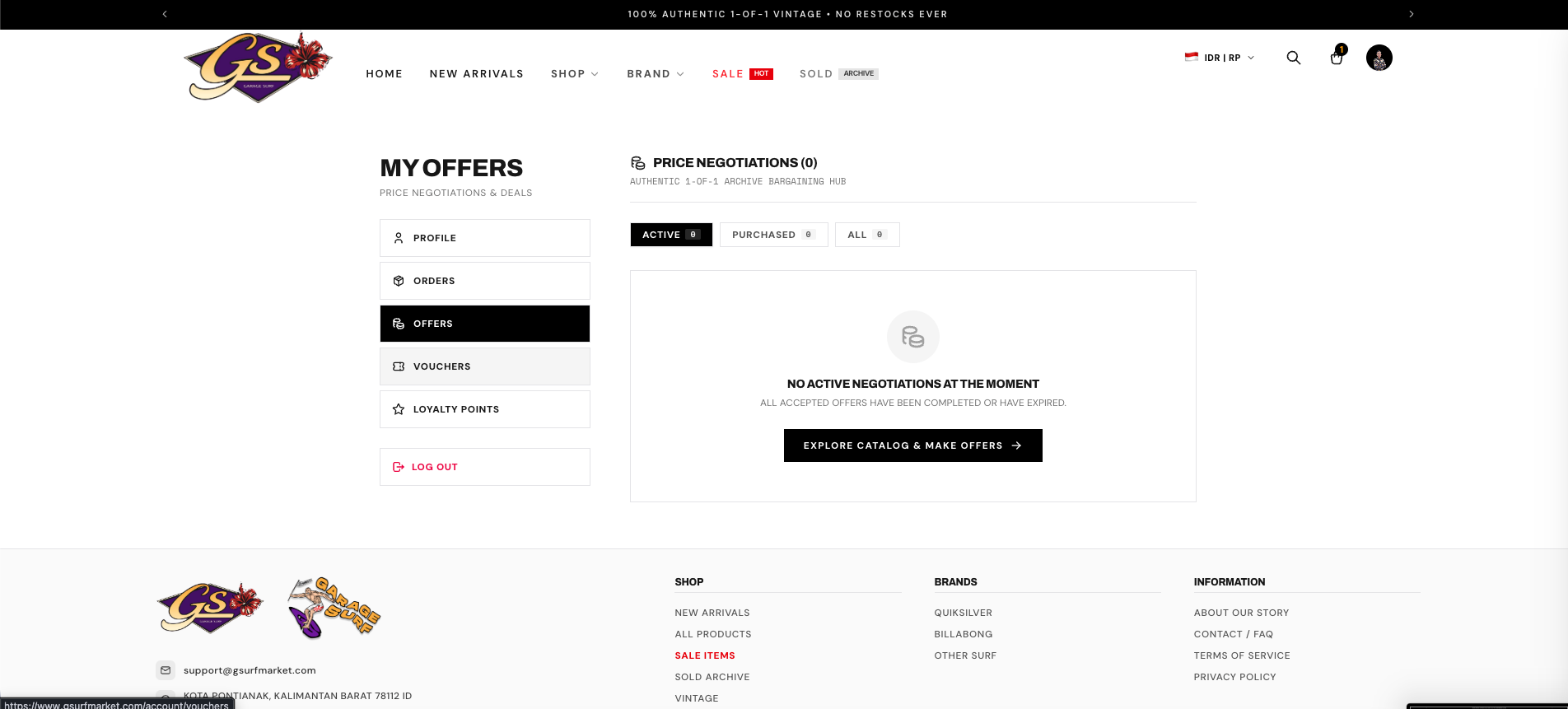This screenshot has height=709, width=1568.
Task: Click the Garage Surf surfer logo in footer
Action: click(x=334, y=608)
